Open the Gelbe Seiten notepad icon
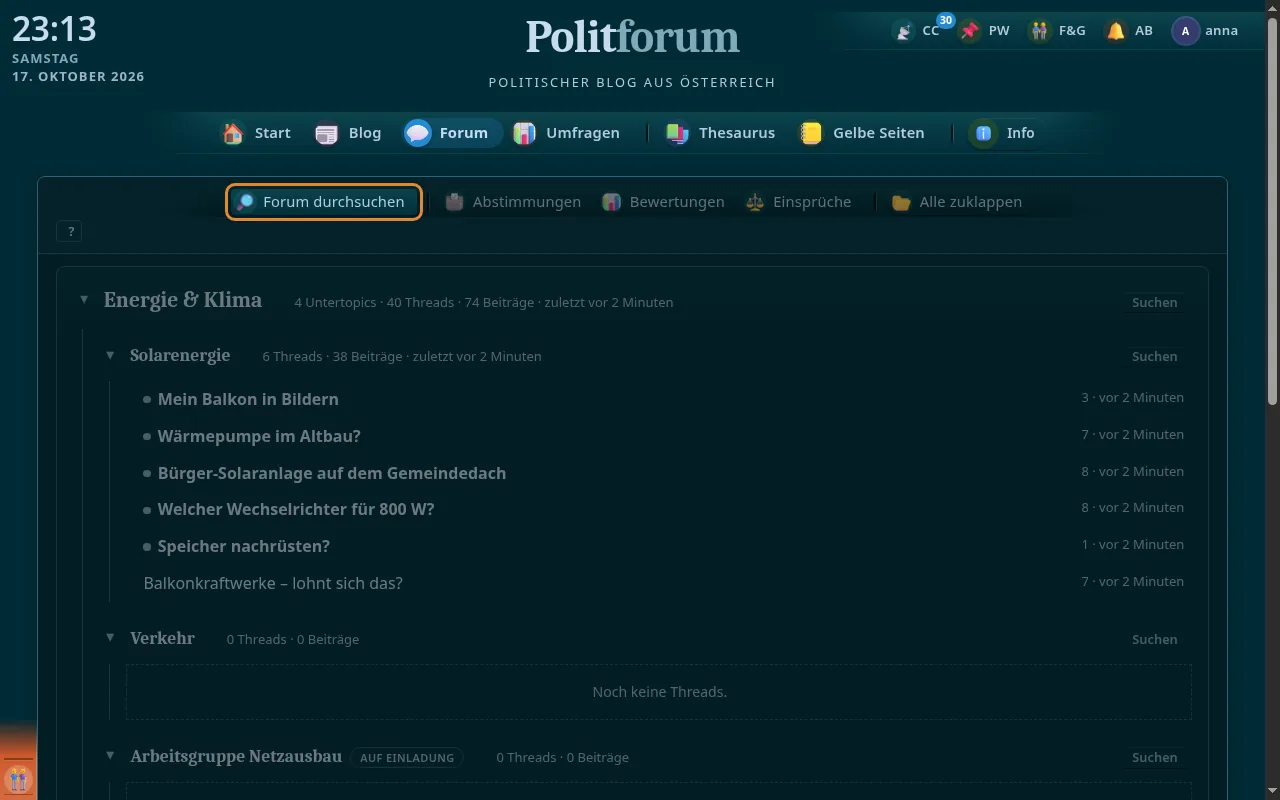This screenshot has height=800, width=1280. [x=811, y=133]
